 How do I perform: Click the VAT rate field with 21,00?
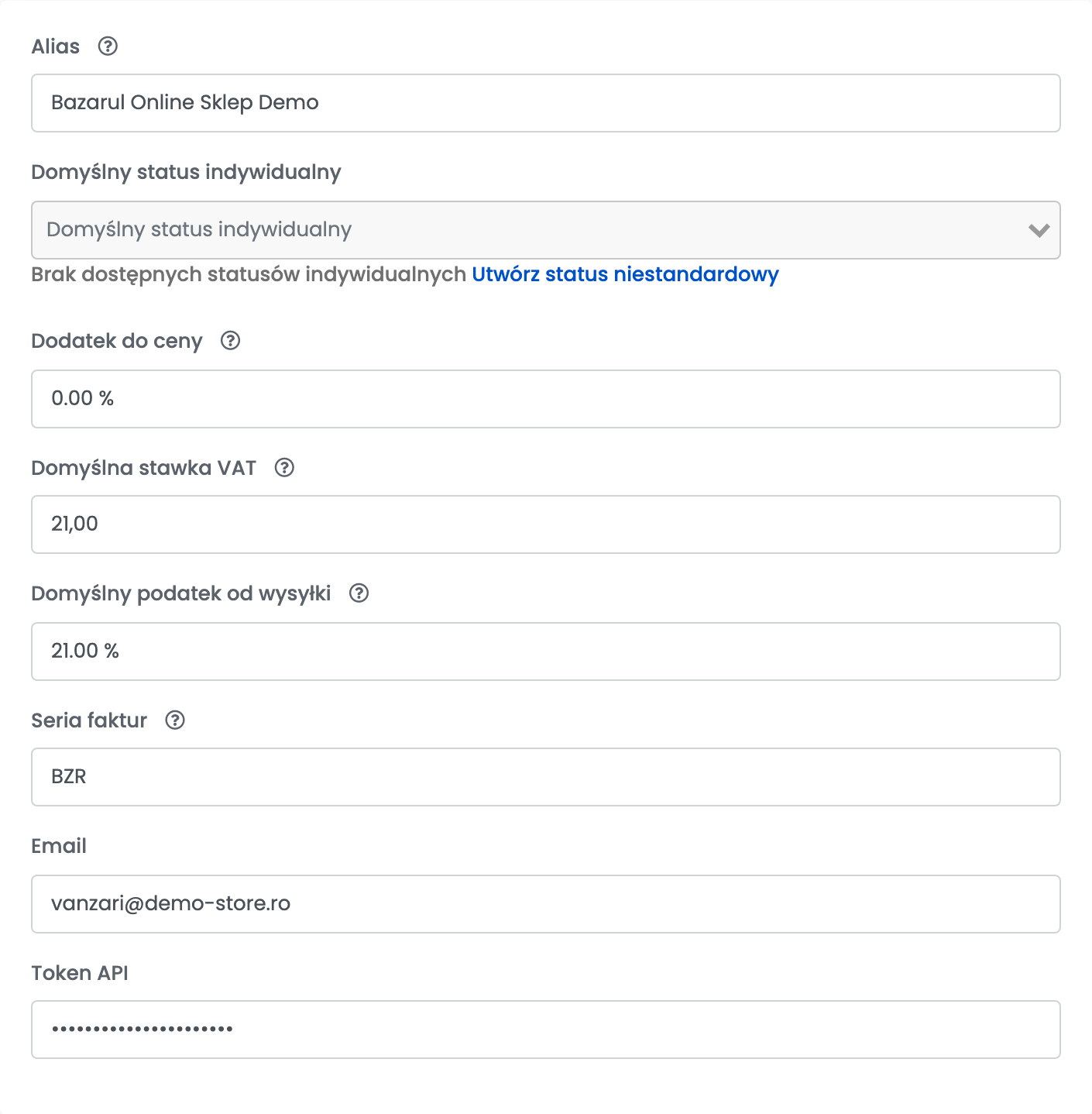pyautogui.click(x=545, y=524)
